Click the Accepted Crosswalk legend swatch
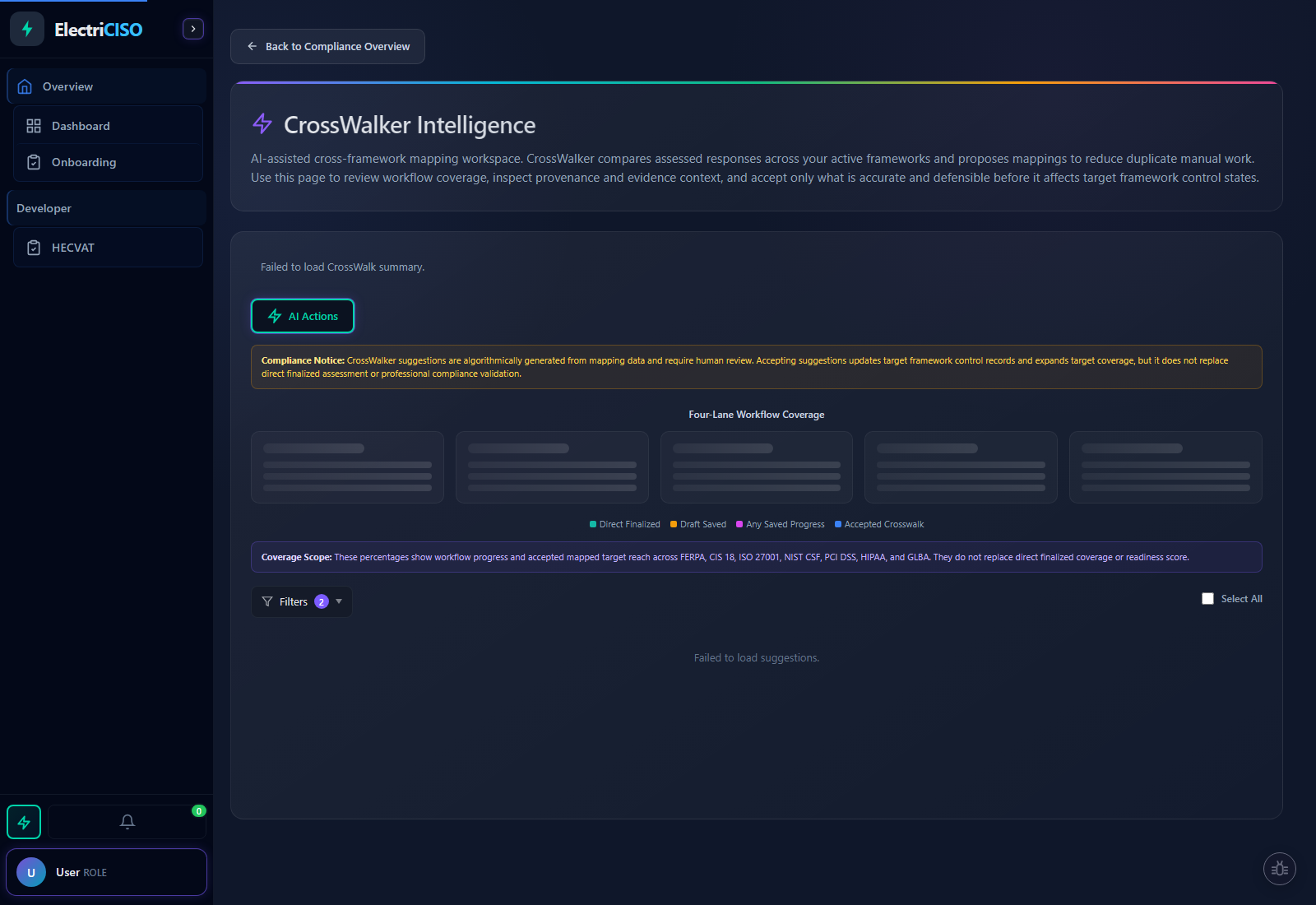 [838, 525]
